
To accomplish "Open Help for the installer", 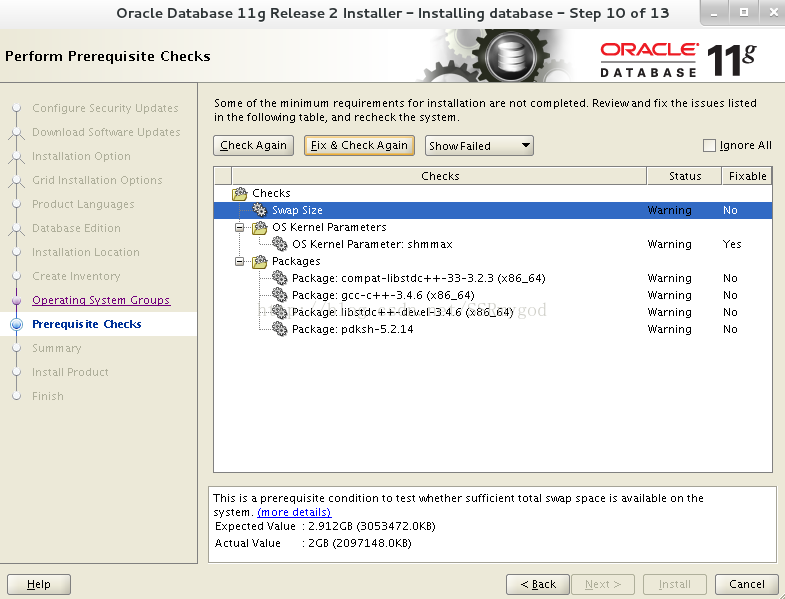I will coord(39,584).
